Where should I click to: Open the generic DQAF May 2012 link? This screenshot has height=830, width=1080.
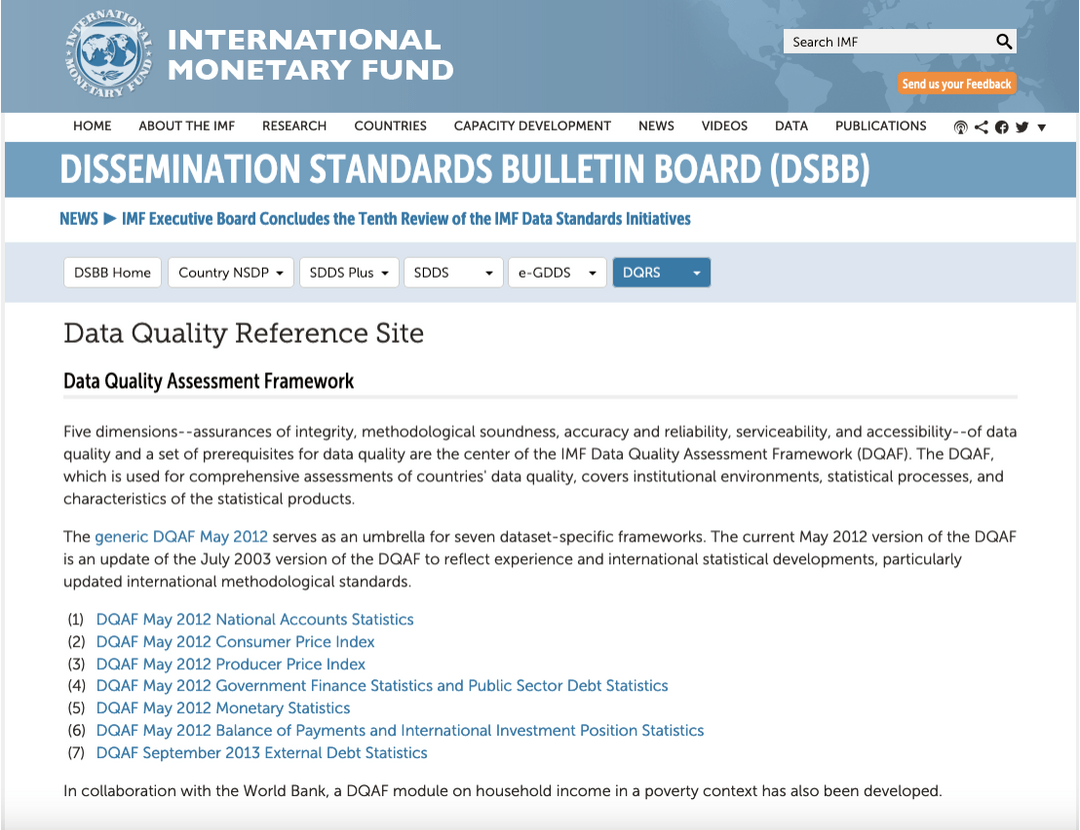[x=181, y=536]
